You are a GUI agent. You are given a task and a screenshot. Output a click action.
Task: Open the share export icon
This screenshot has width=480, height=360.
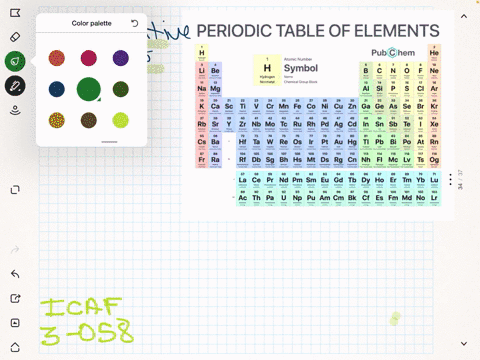pyautogui.click(x=15, y=298)
